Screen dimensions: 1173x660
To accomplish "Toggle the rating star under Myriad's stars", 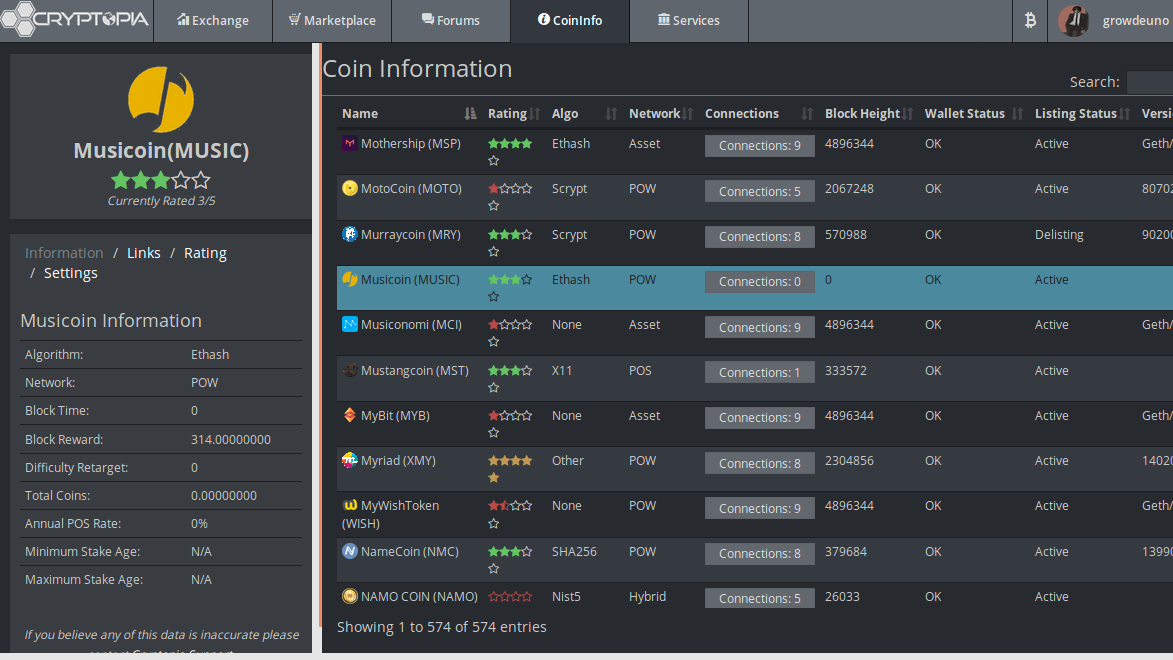I will [x=493, y=477].
